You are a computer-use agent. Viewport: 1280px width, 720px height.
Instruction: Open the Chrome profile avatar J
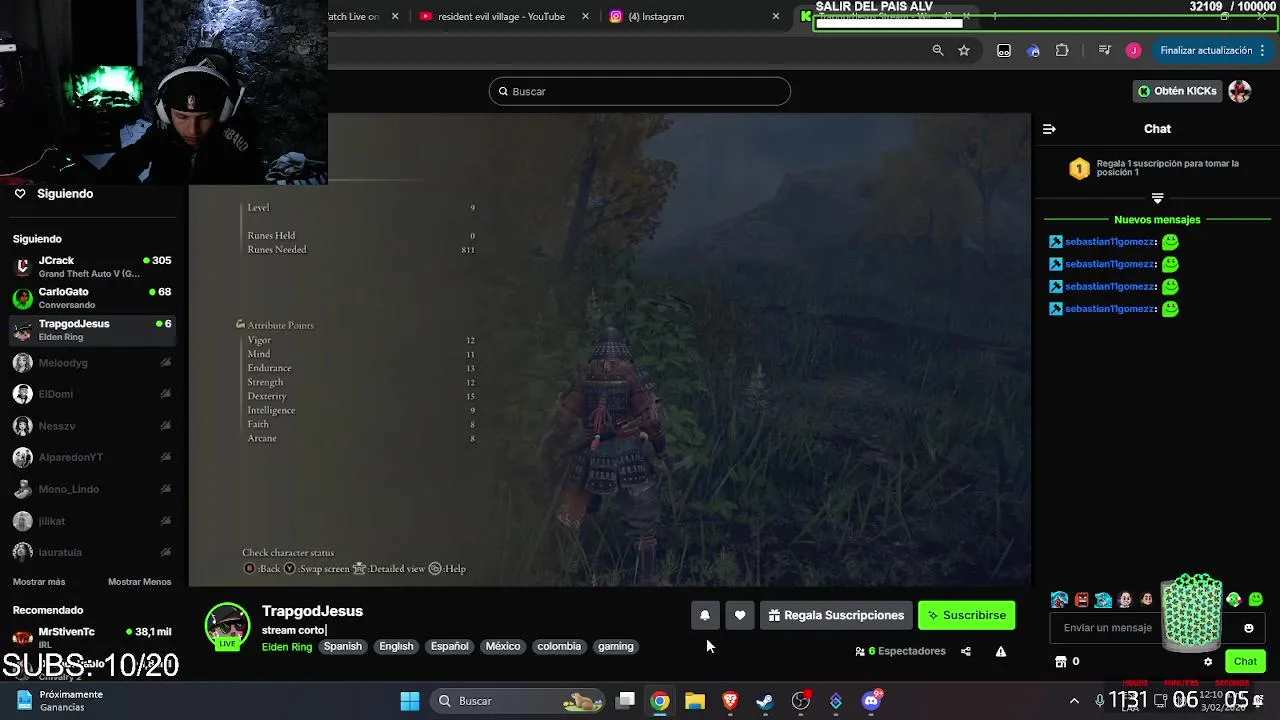click(x=1133, y=50)
